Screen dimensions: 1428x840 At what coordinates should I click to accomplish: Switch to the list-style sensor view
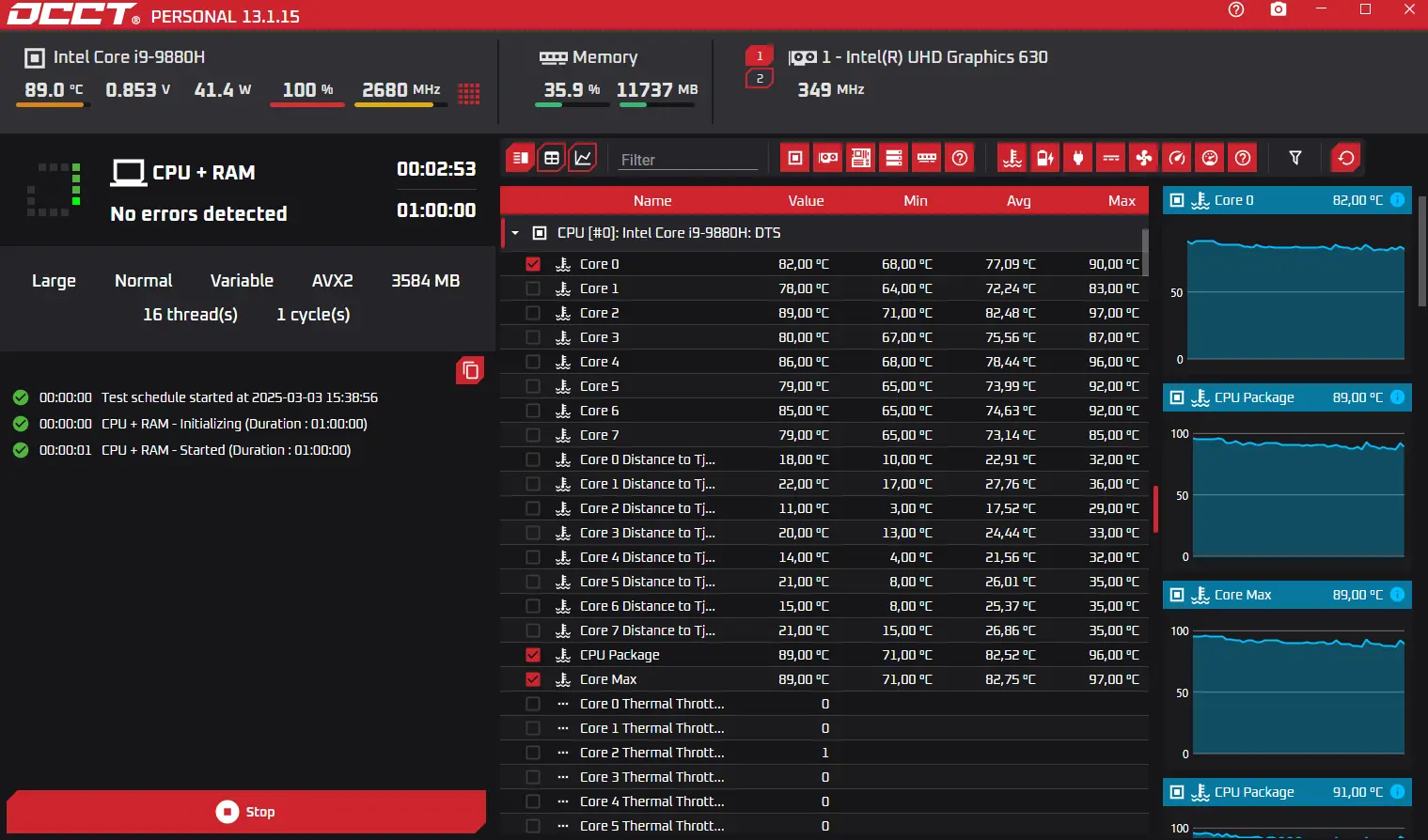click(520, 158)
